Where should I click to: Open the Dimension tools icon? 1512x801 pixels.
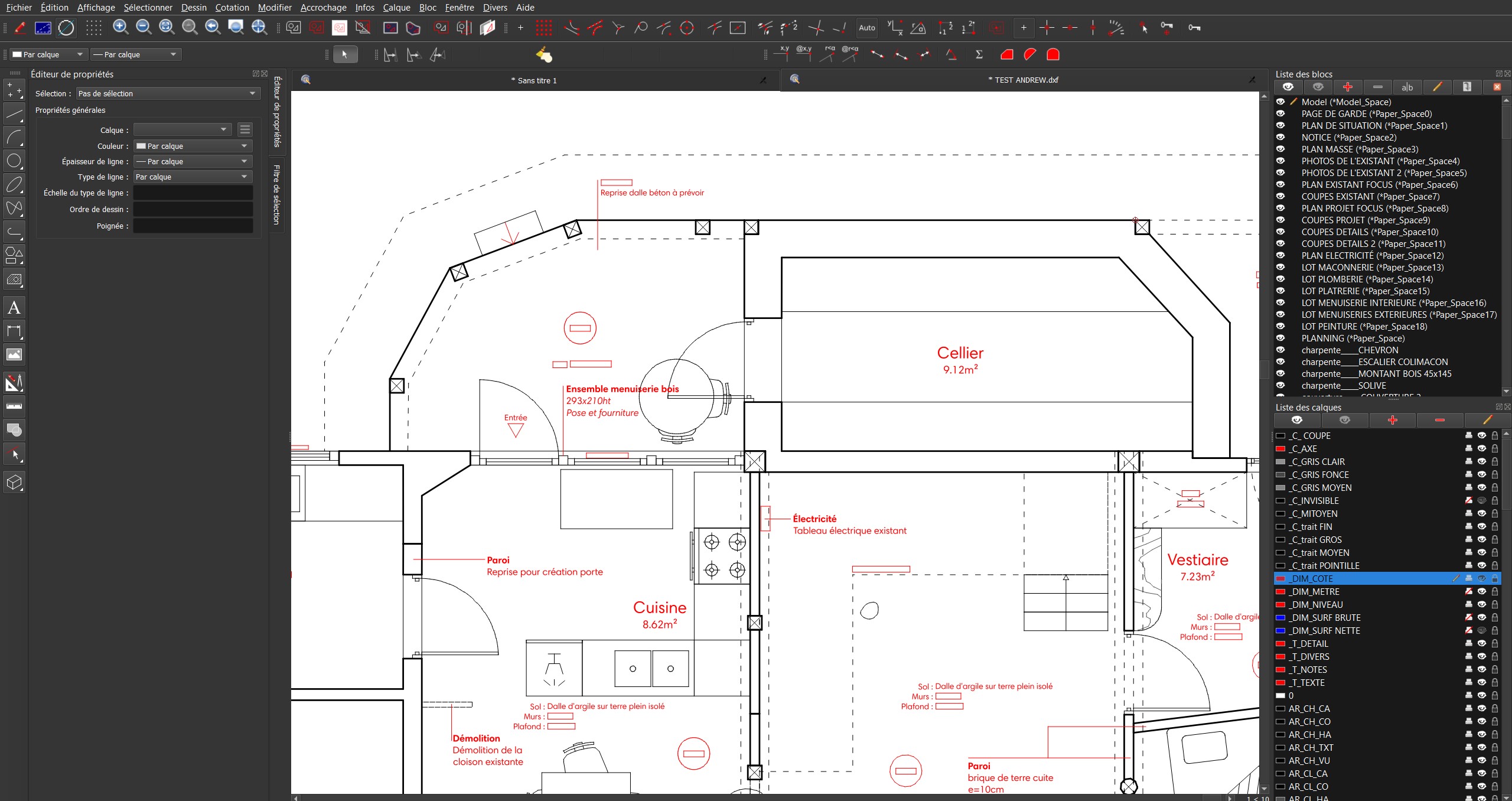click(14, 331)
